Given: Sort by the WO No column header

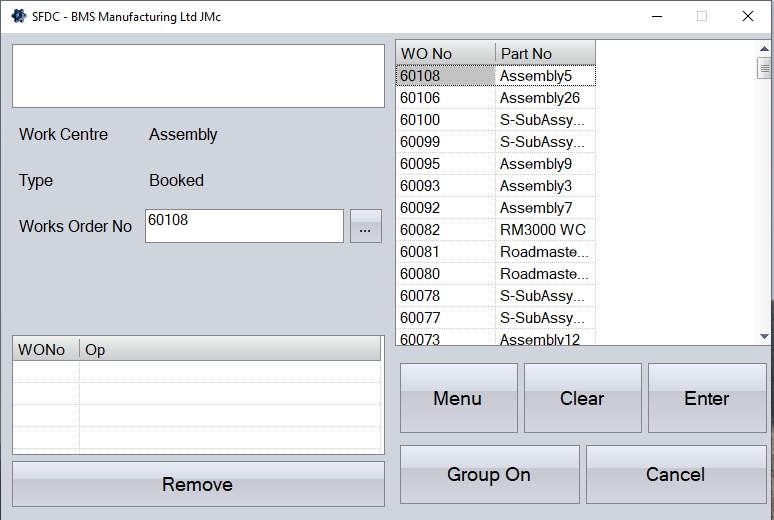Looking at the screenshot, I should click(445, 53).
